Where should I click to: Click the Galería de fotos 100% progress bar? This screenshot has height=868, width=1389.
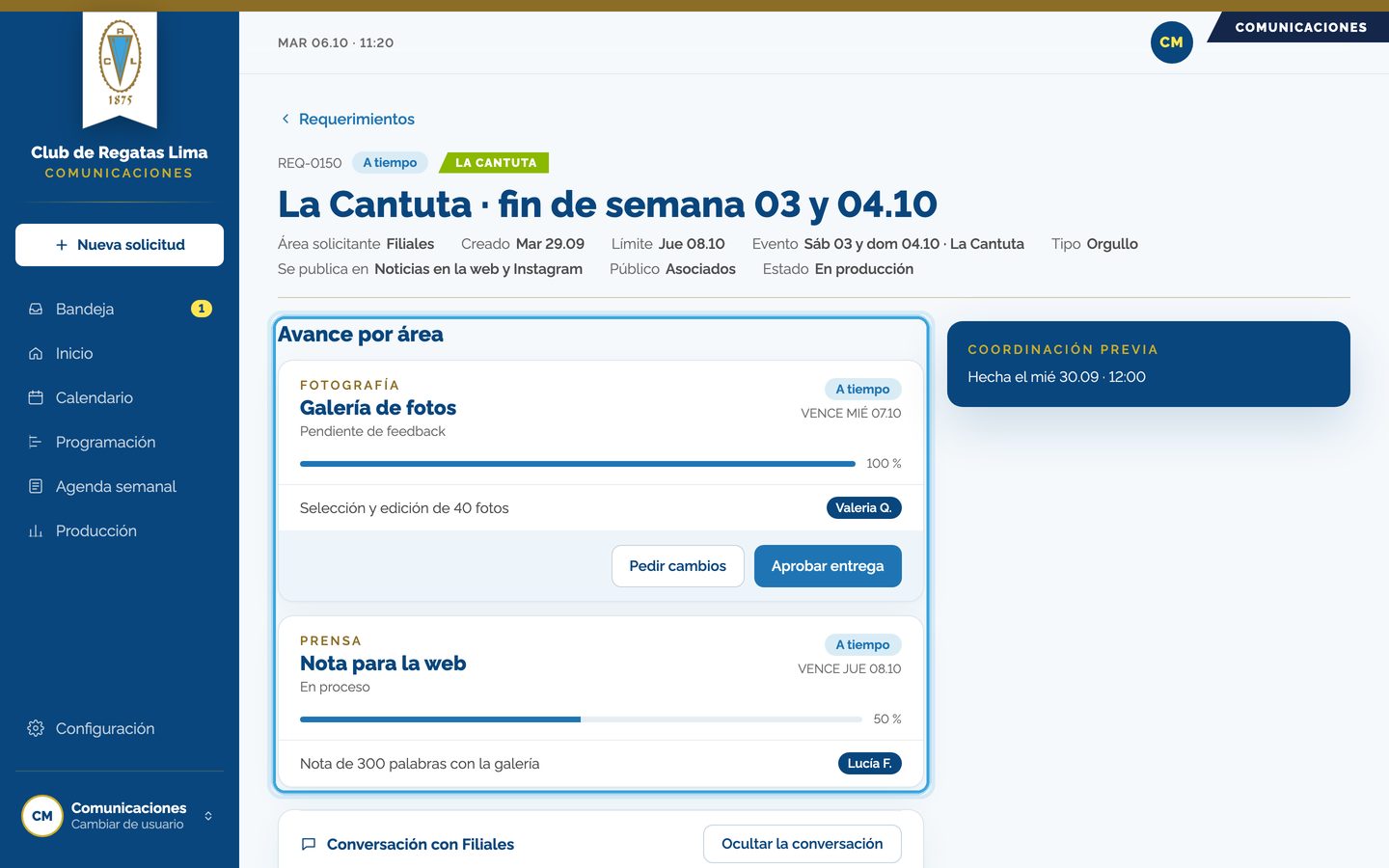pos(578,464)
